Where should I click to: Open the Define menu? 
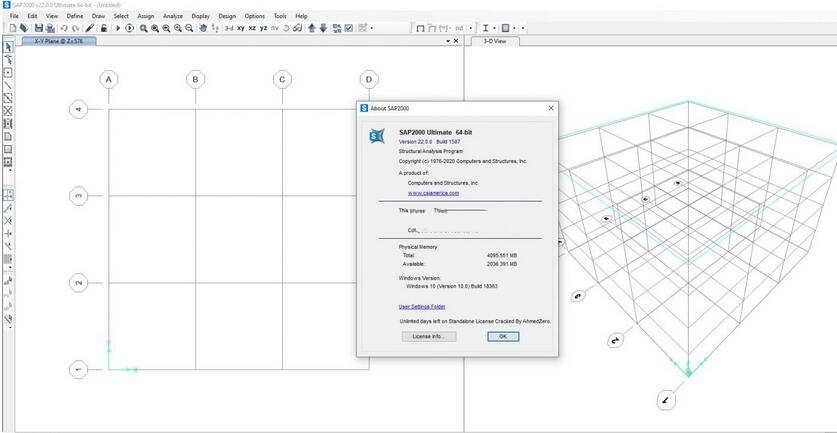click(75, 16)
